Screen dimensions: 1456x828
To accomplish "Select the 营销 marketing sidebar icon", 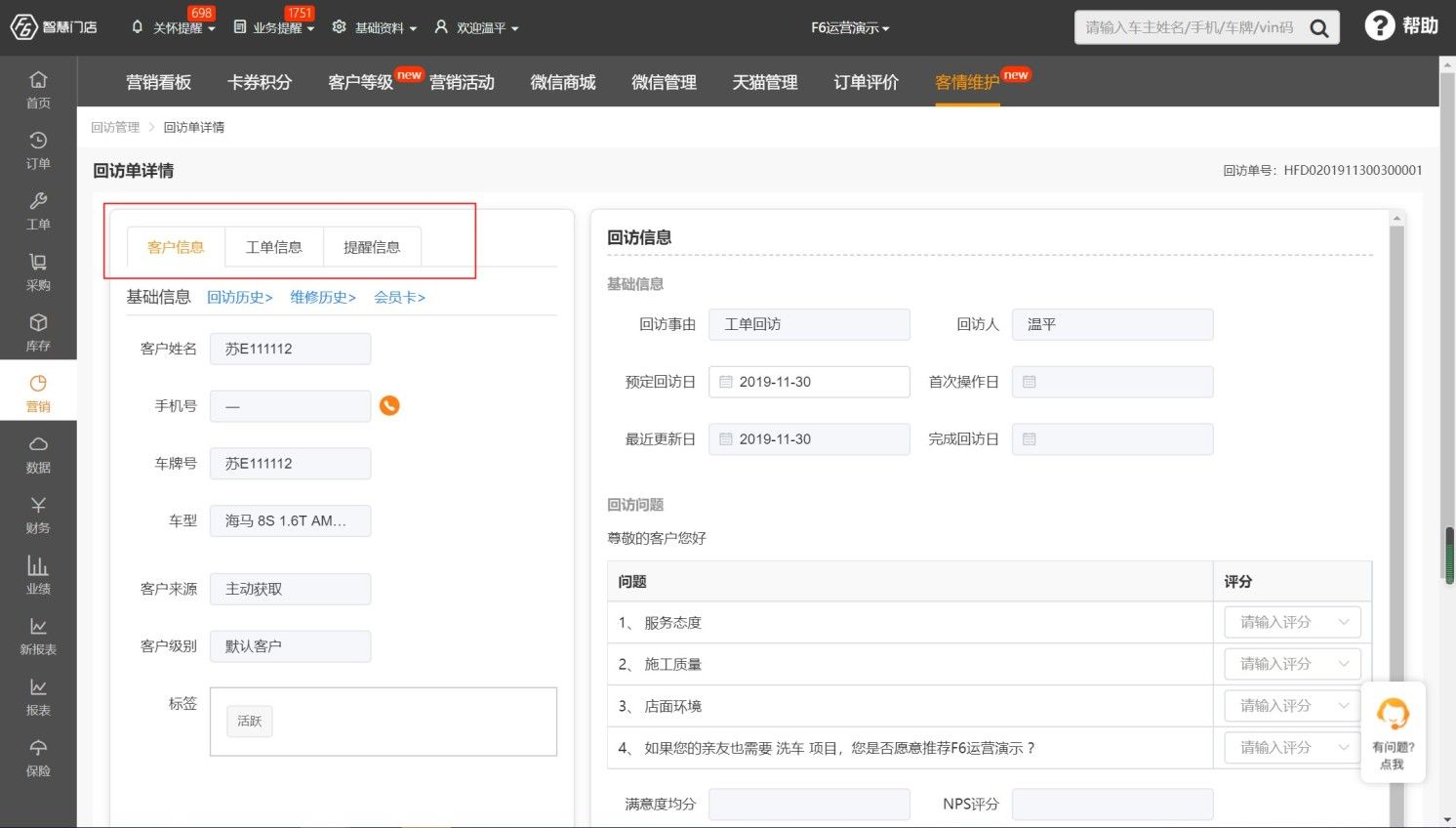I will click(38, 393).
